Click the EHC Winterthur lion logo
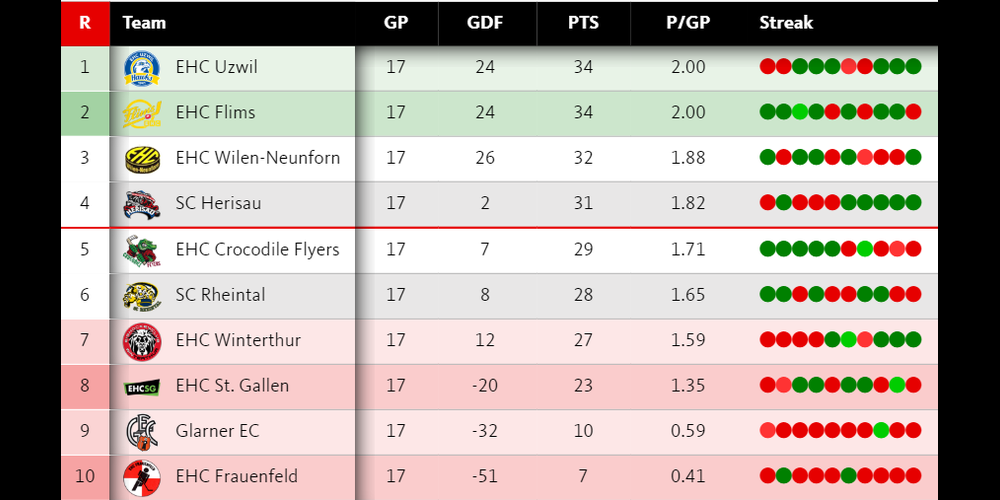The height and width of the screenshot is (500, 1000). click(x=142, y=341)
